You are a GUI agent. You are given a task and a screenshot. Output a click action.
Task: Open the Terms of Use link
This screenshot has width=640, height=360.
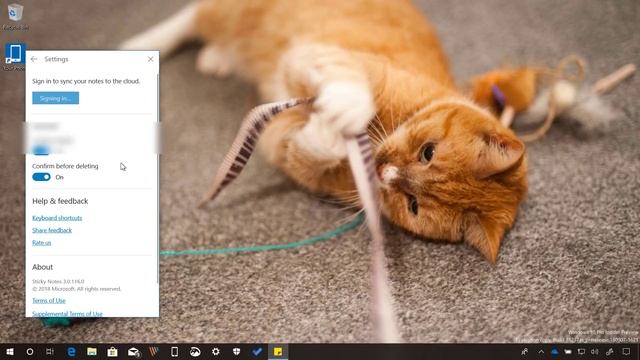[49, 300]
